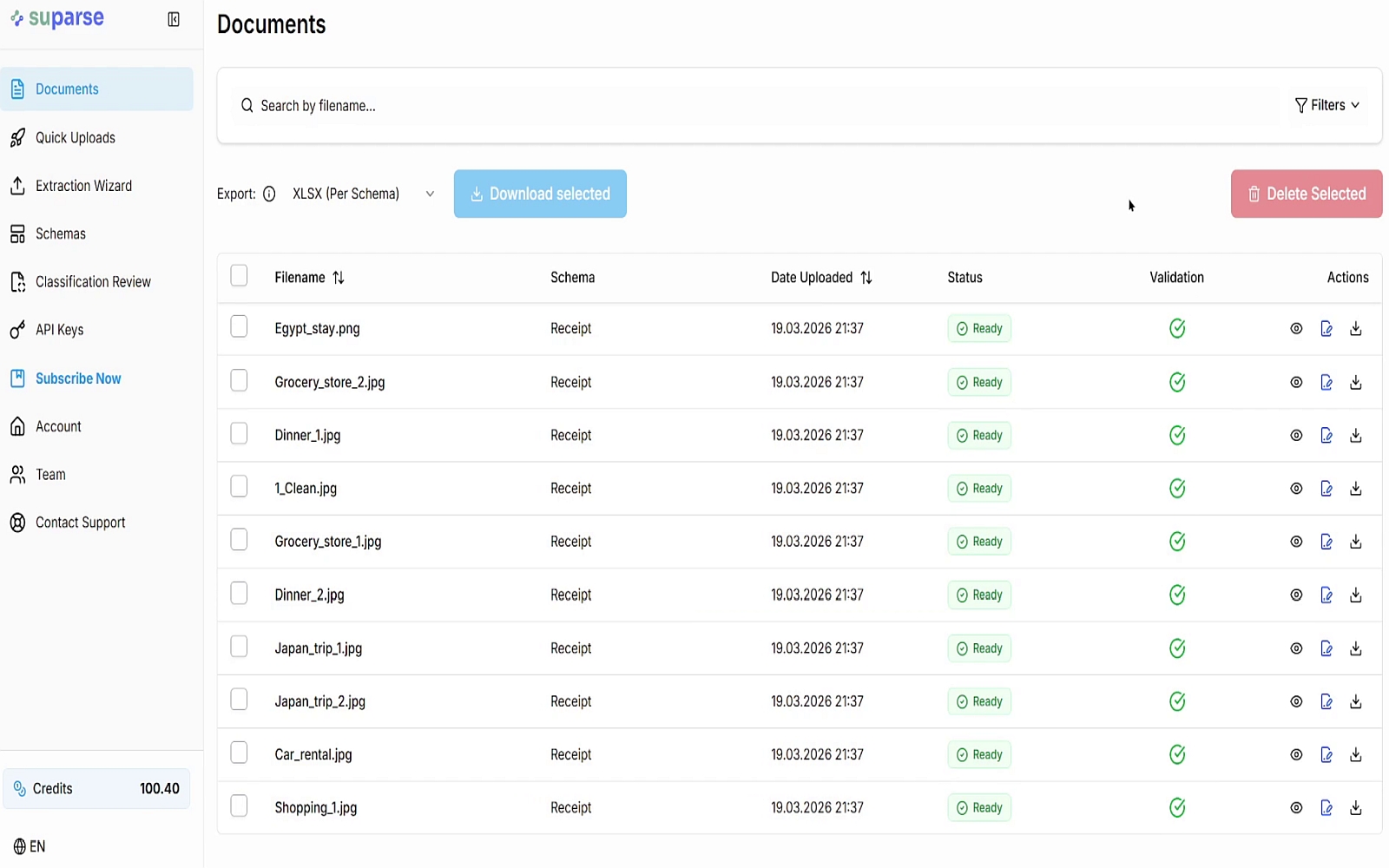Click the export info icon
The height and width of the screenshot is (868, 1389).
coord(269,194)
